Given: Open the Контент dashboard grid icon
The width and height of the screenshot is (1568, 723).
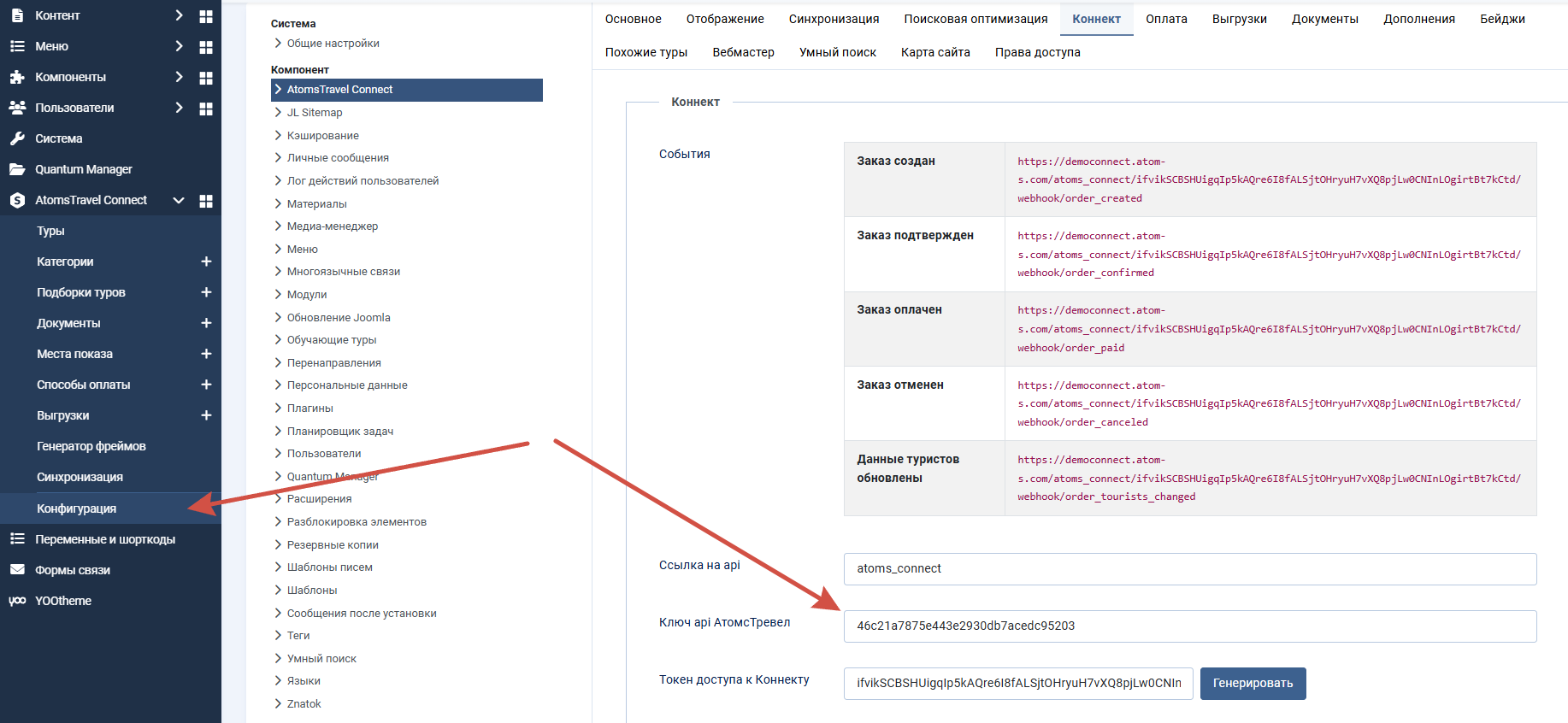Looking at the screenshot, I should pyautogui.click(x=206, y=16).
